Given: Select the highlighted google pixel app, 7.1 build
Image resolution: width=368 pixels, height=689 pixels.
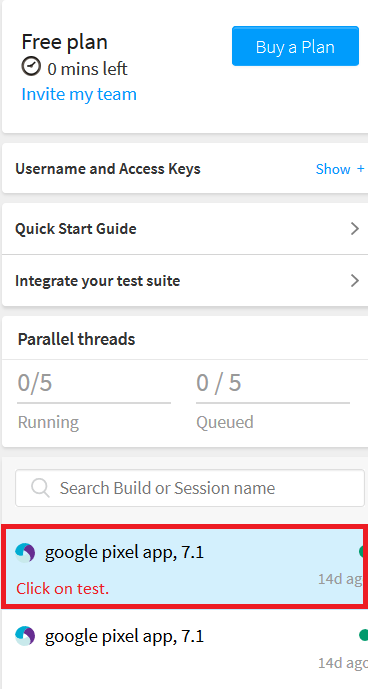Looking at the screenshot, I should tap(185, 567).
